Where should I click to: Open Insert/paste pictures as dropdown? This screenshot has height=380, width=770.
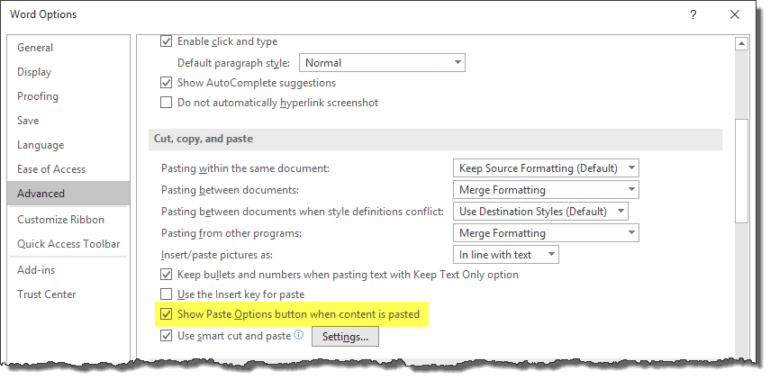tap(505, 255)
